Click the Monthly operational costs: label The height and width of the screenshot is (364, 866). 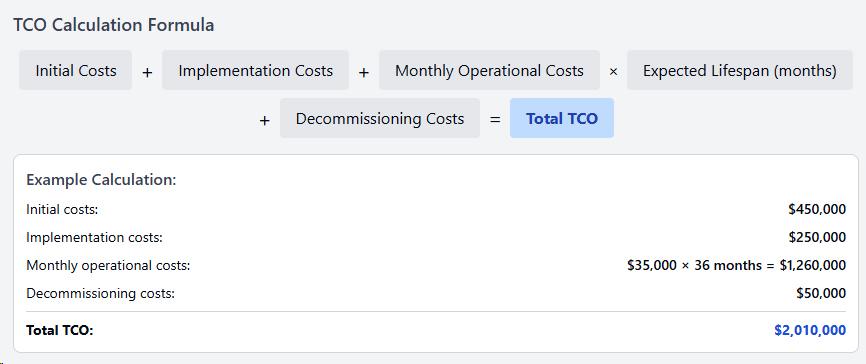pyautogui.click(x=108, y=266)
